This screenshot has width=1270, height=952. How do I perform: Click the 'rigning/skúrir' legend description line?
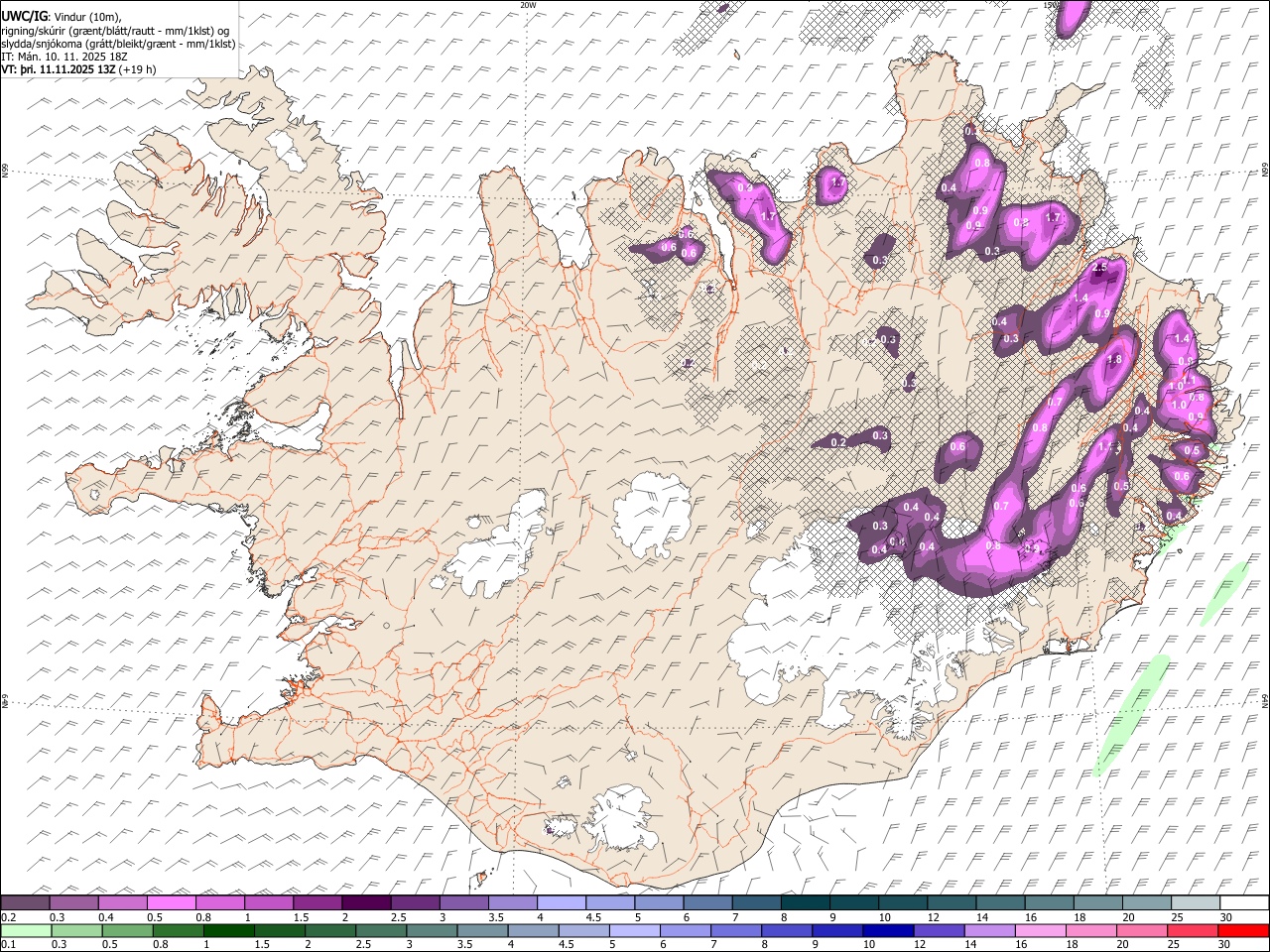(x=116, y=31)
